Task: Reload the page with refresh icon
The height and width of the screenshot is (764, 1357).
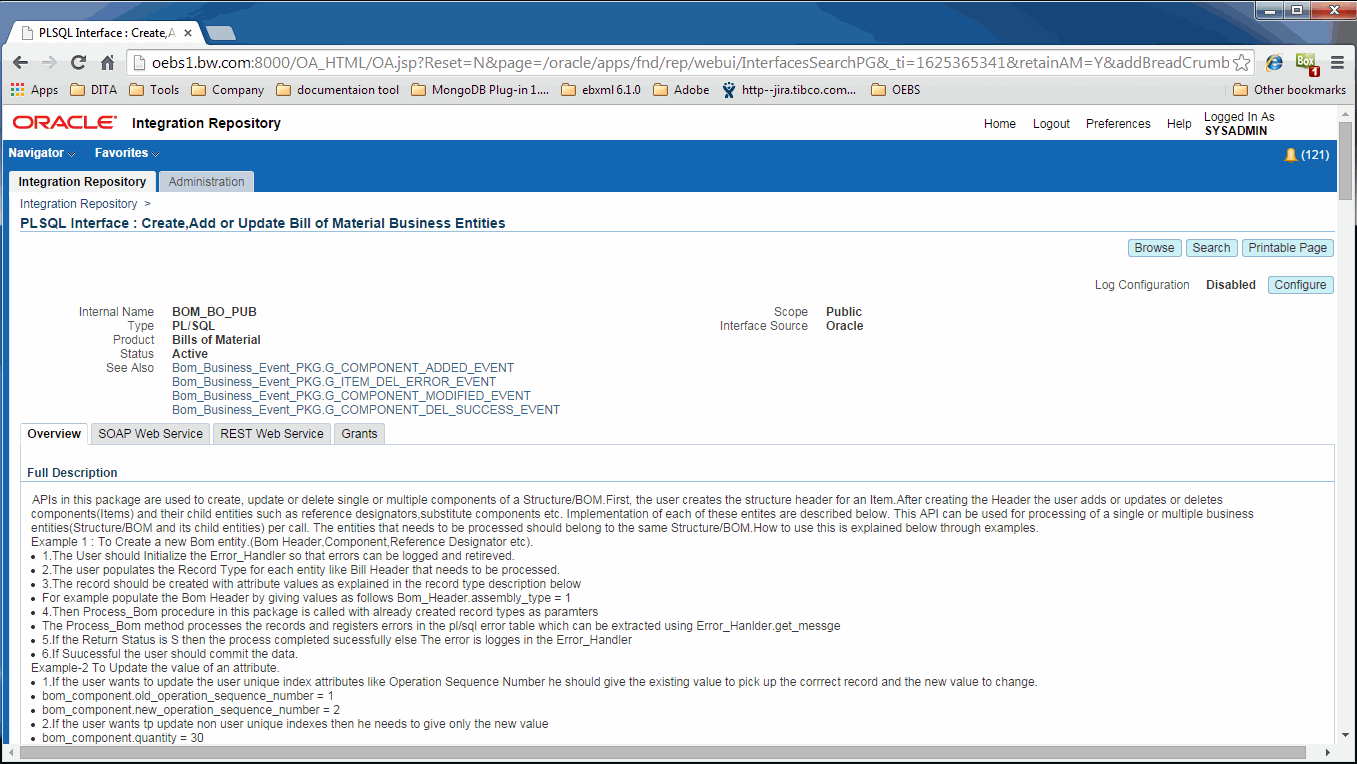Action: click(x=78, y=62)
